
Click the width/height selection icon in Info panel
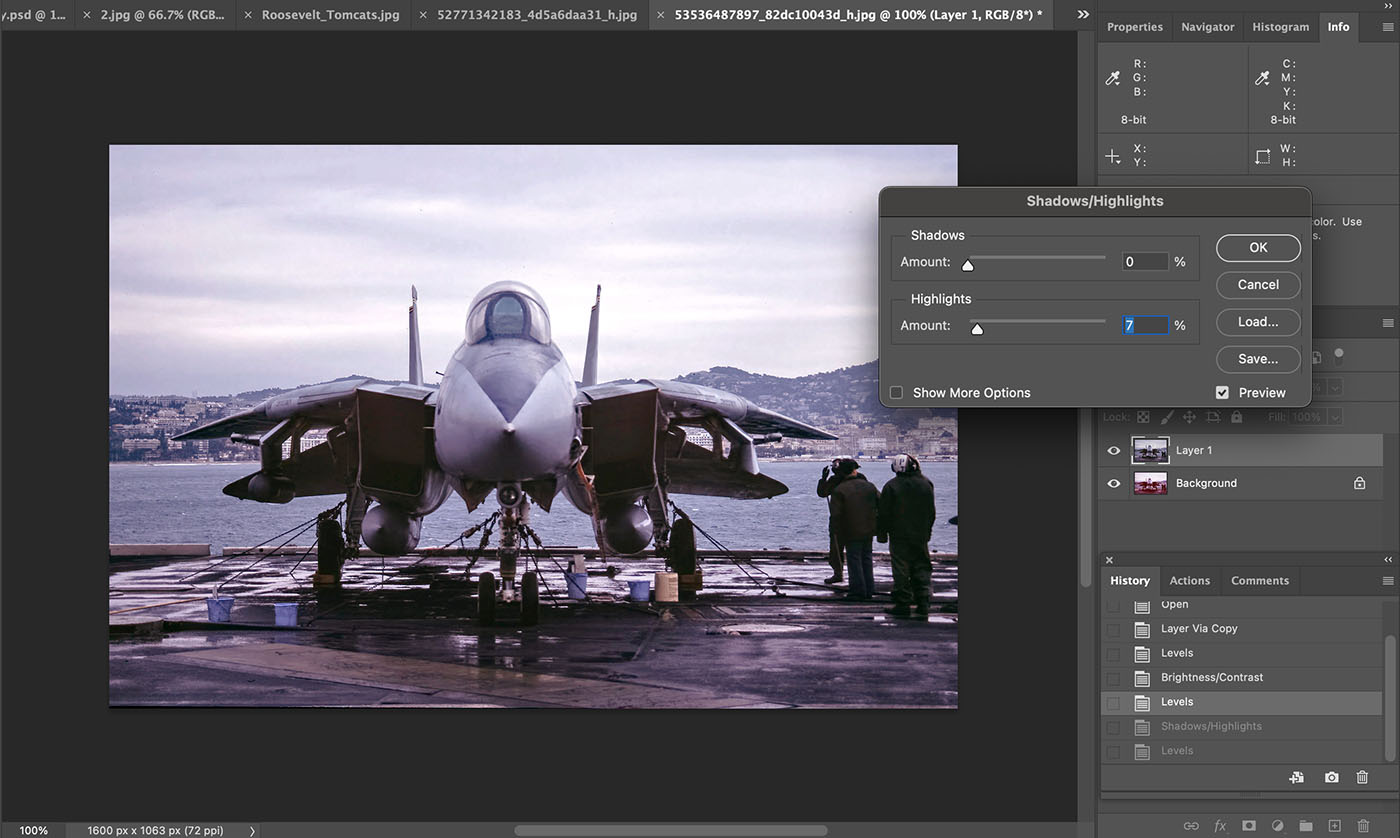(1262, 156)
